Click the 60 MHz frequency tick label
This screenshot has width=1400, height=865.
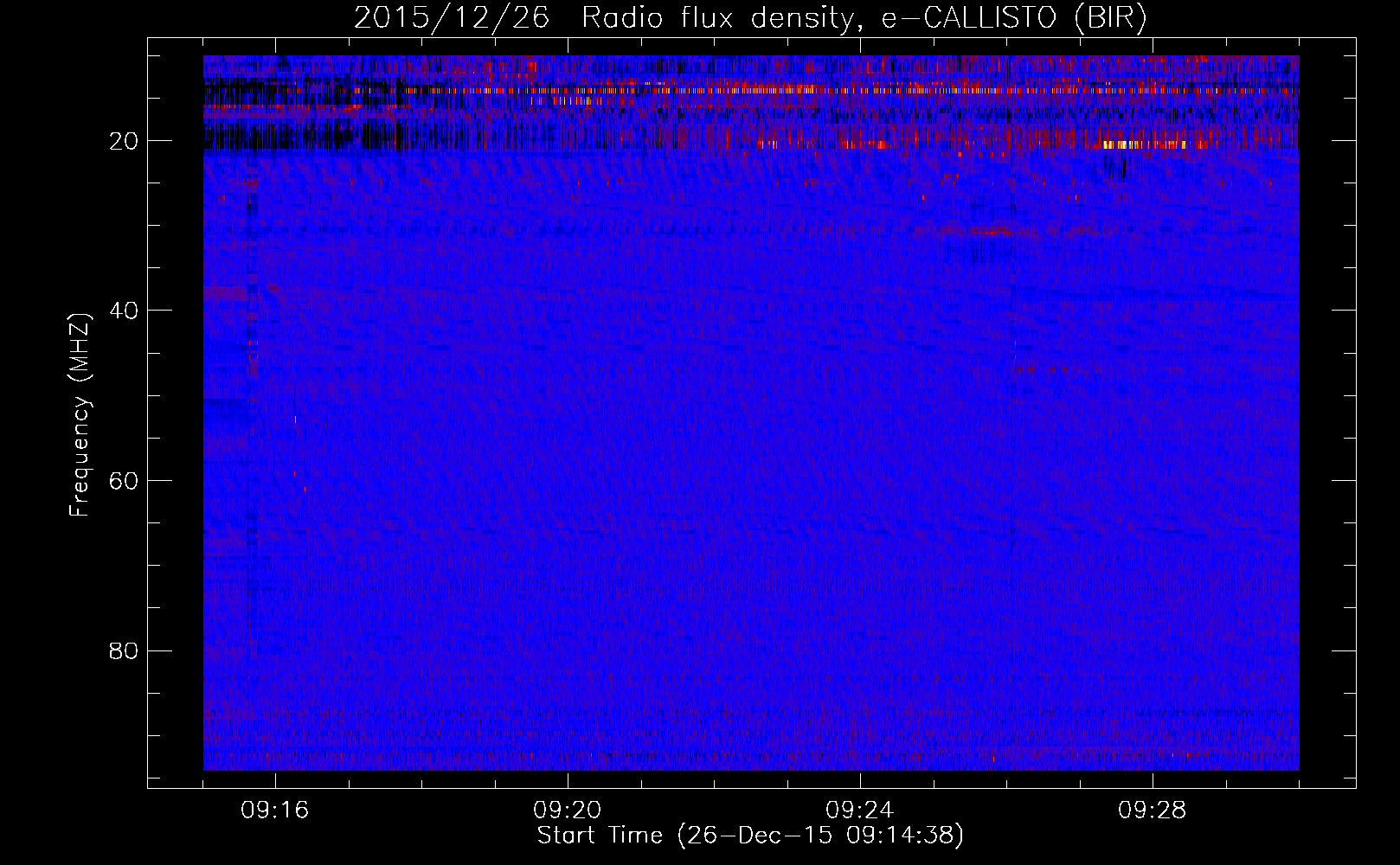click(x=124, y=481)
